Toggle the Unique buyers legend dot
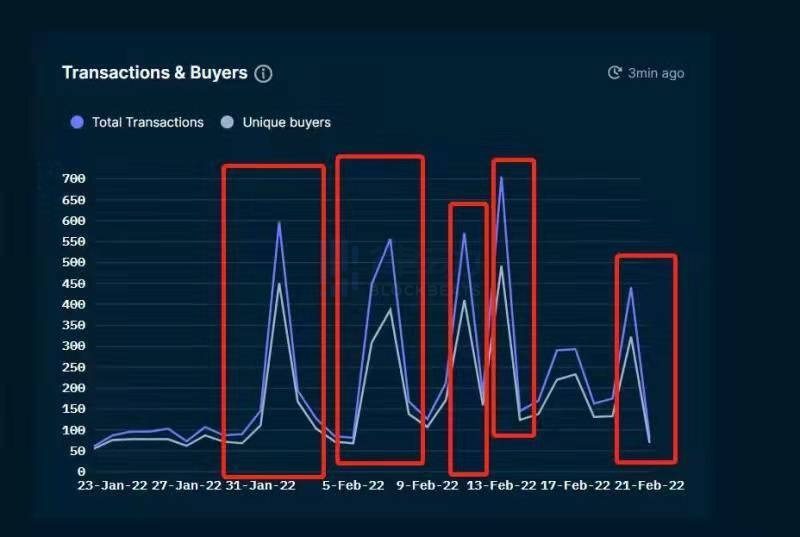800x537 pixels. click(x=227, y=122)
